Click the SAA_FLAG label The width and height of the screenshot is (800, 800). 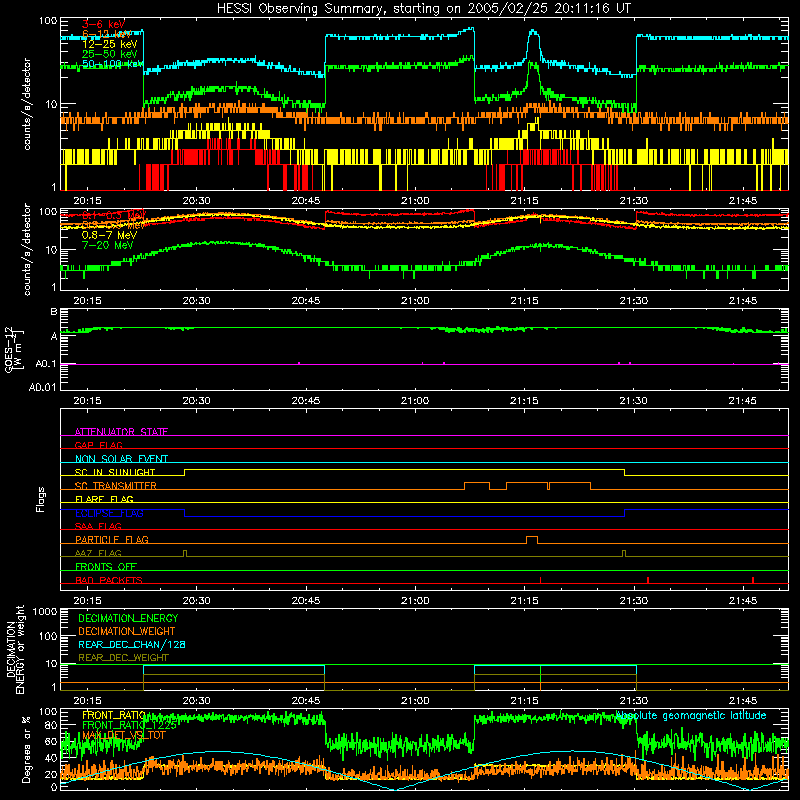click(x=98, y=526)
